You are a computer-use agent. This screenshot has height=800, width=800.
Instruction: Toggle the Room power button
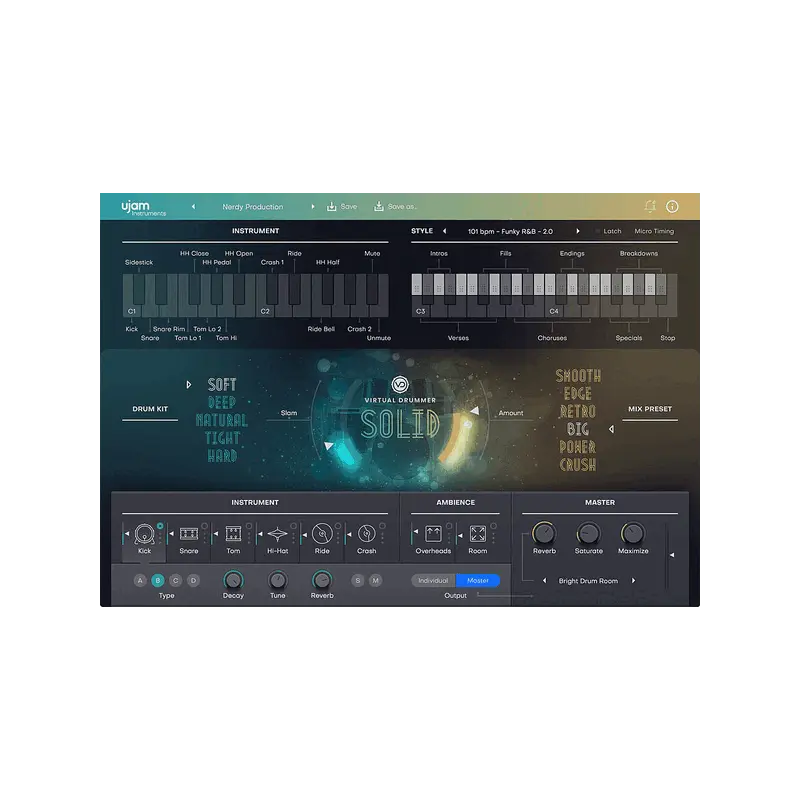pos(493,526)
